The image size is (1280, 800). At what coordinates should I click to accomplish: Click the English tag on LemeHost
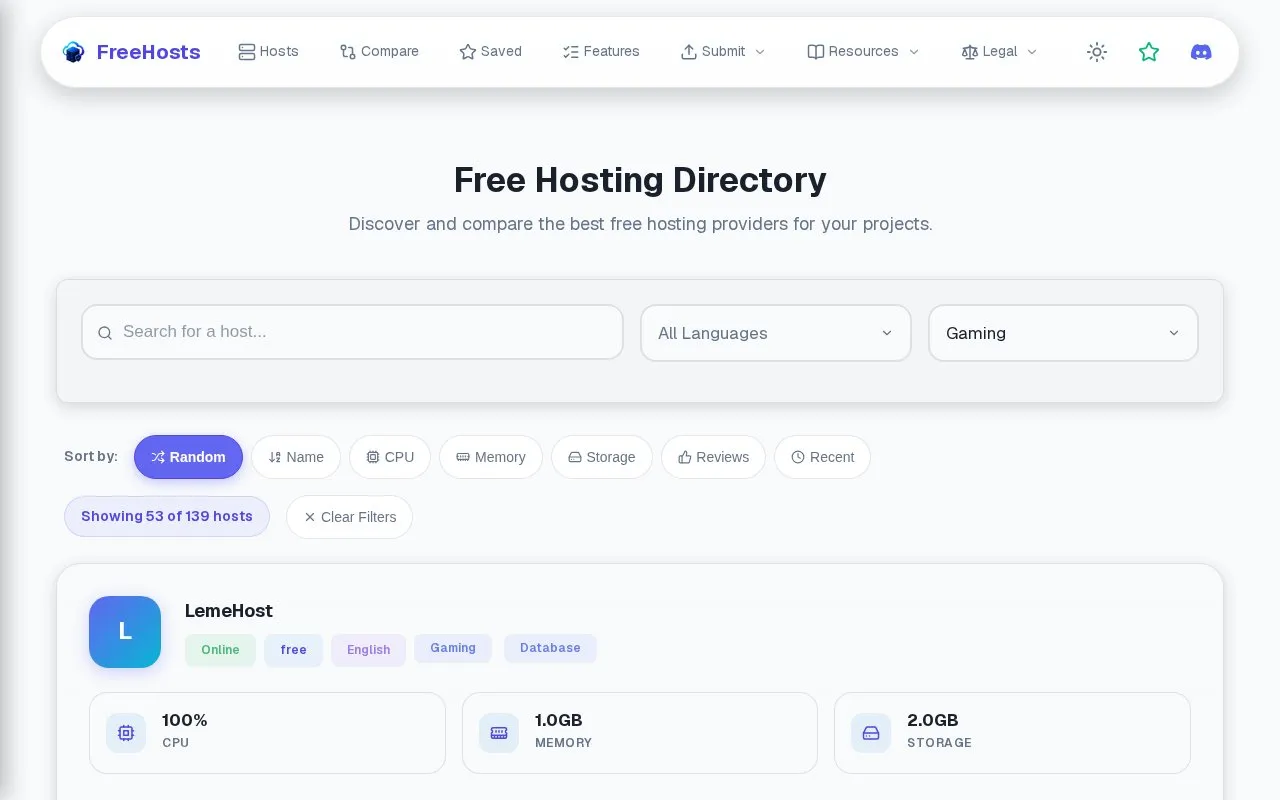(x=368, y=650)
